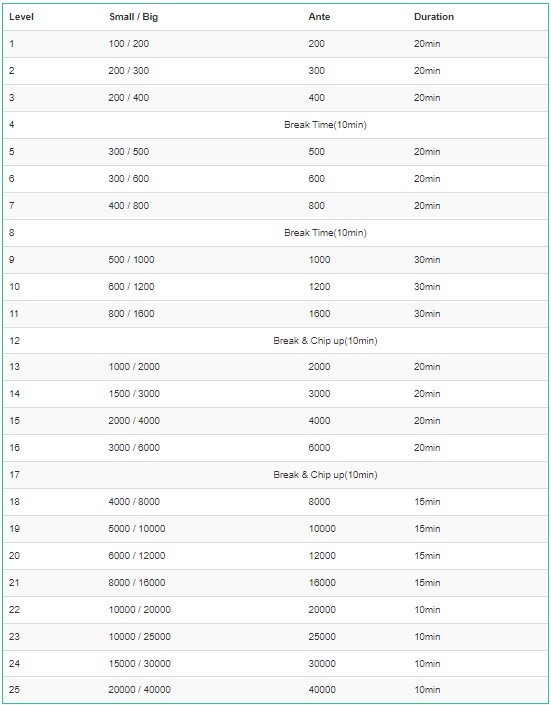Select the 100 / 200 blinds cell
The height and width of the screenshot is (705, 551).
click(x=129, y=44)
